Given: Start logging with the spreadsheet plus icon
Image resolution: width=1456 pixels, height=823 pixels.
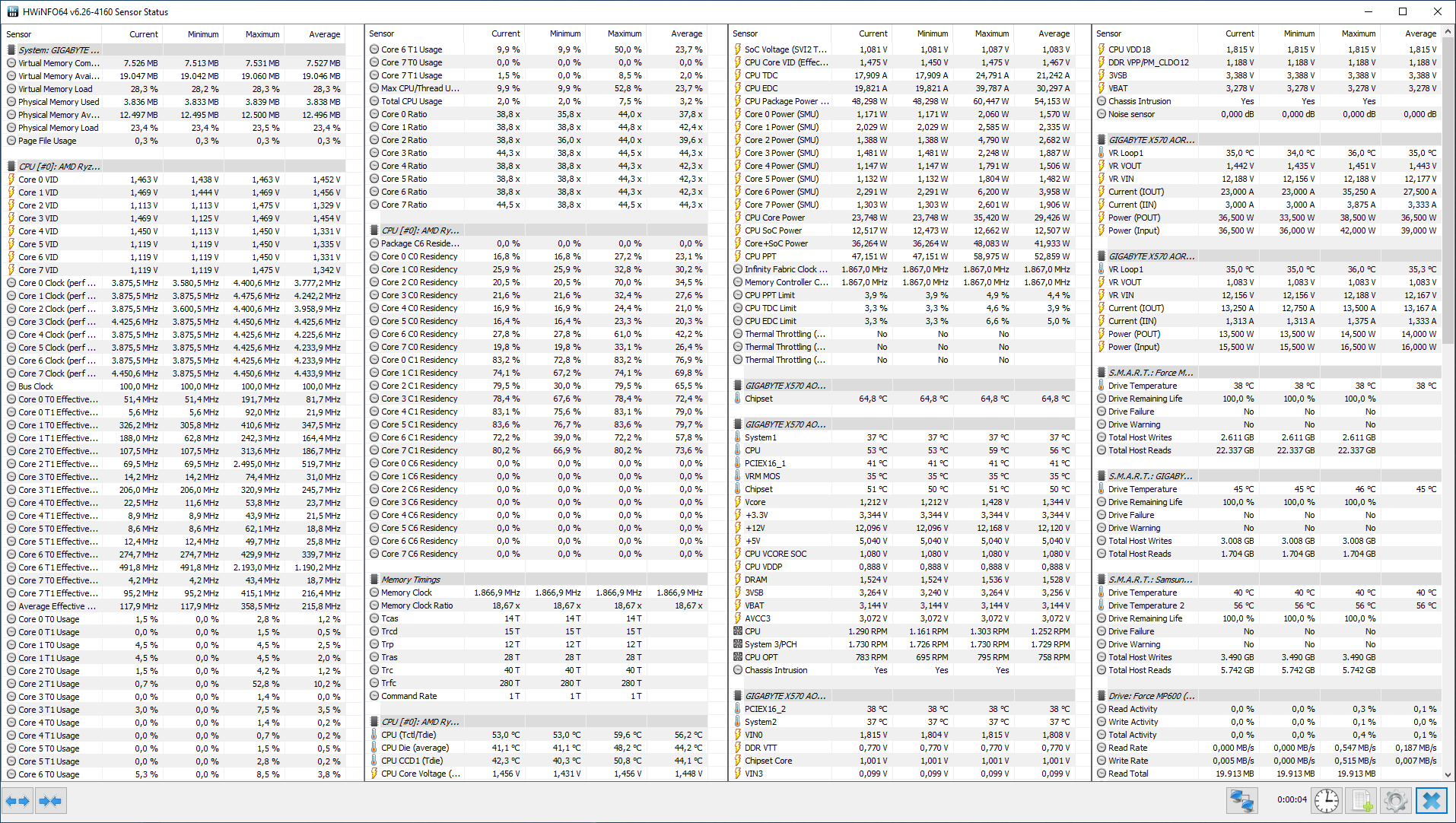Looking at the screenshot, I should 1362,801.
